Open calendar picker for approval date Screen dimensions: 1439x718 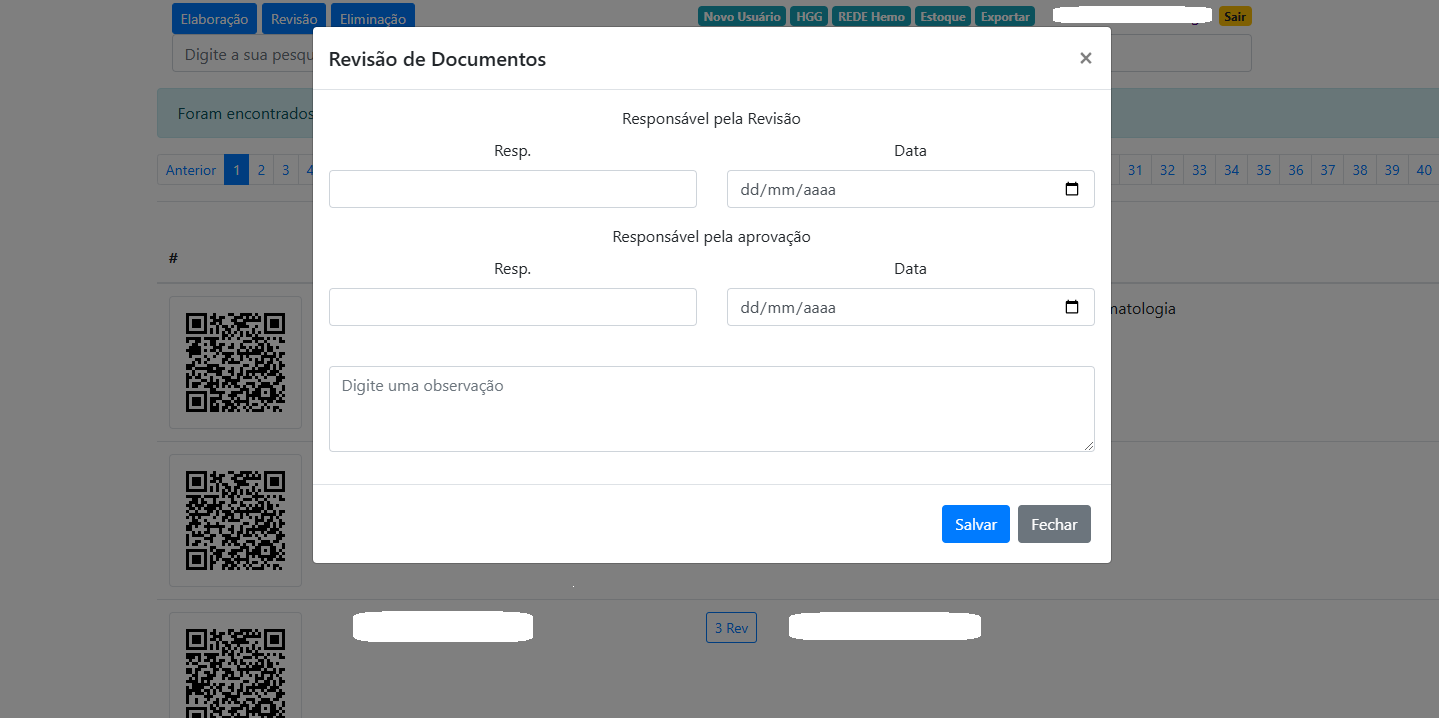point(1072,307)
